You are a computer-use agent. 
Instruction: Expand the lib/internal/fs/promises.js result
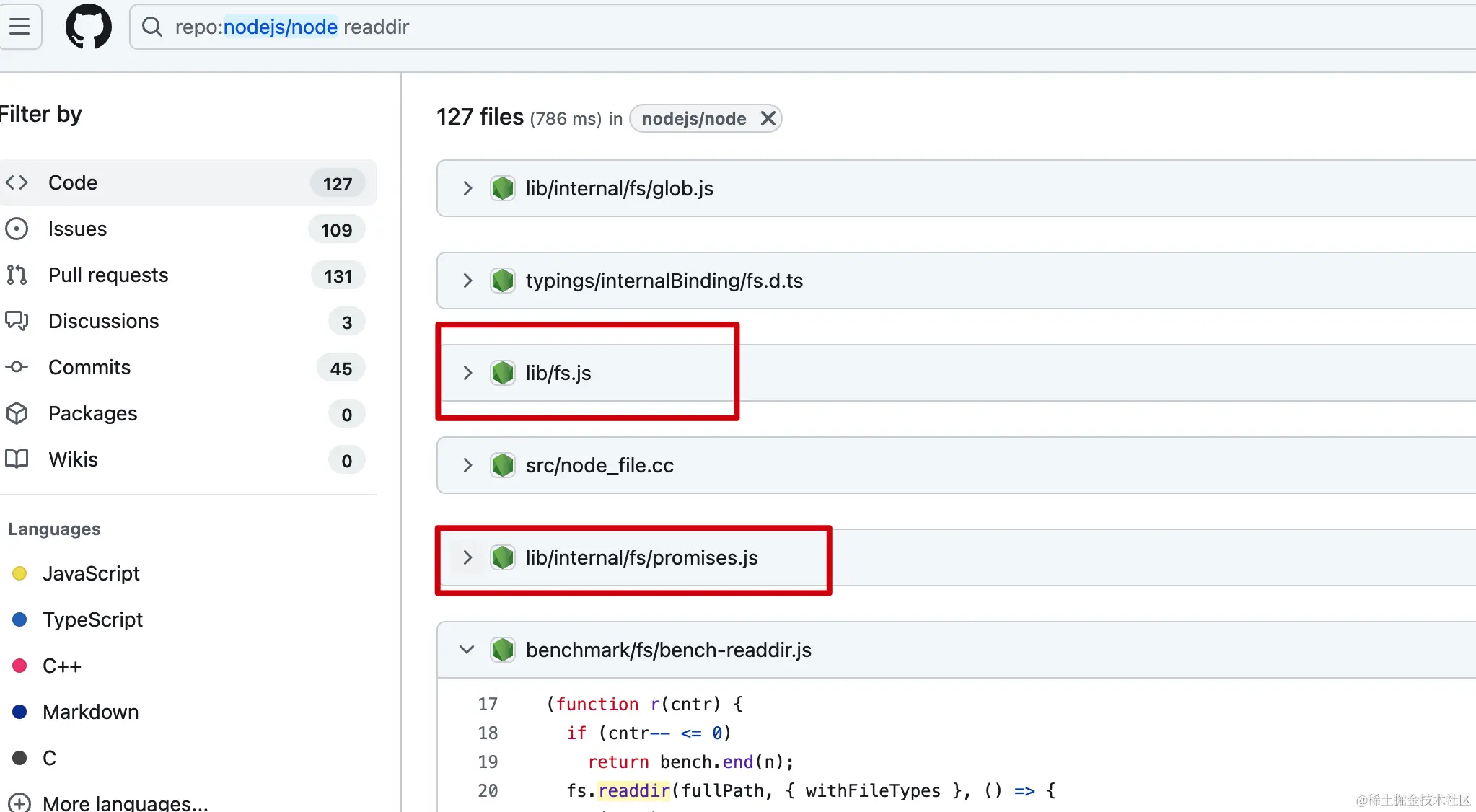(467, 557)
